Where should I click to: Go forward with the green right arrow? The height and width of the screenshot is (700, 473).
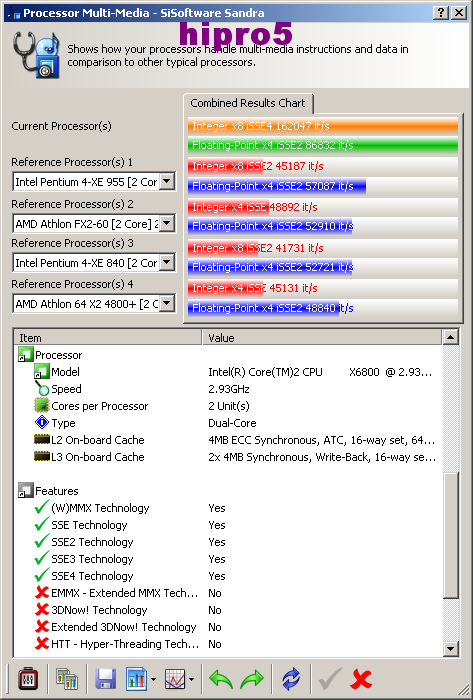(252, 679)
